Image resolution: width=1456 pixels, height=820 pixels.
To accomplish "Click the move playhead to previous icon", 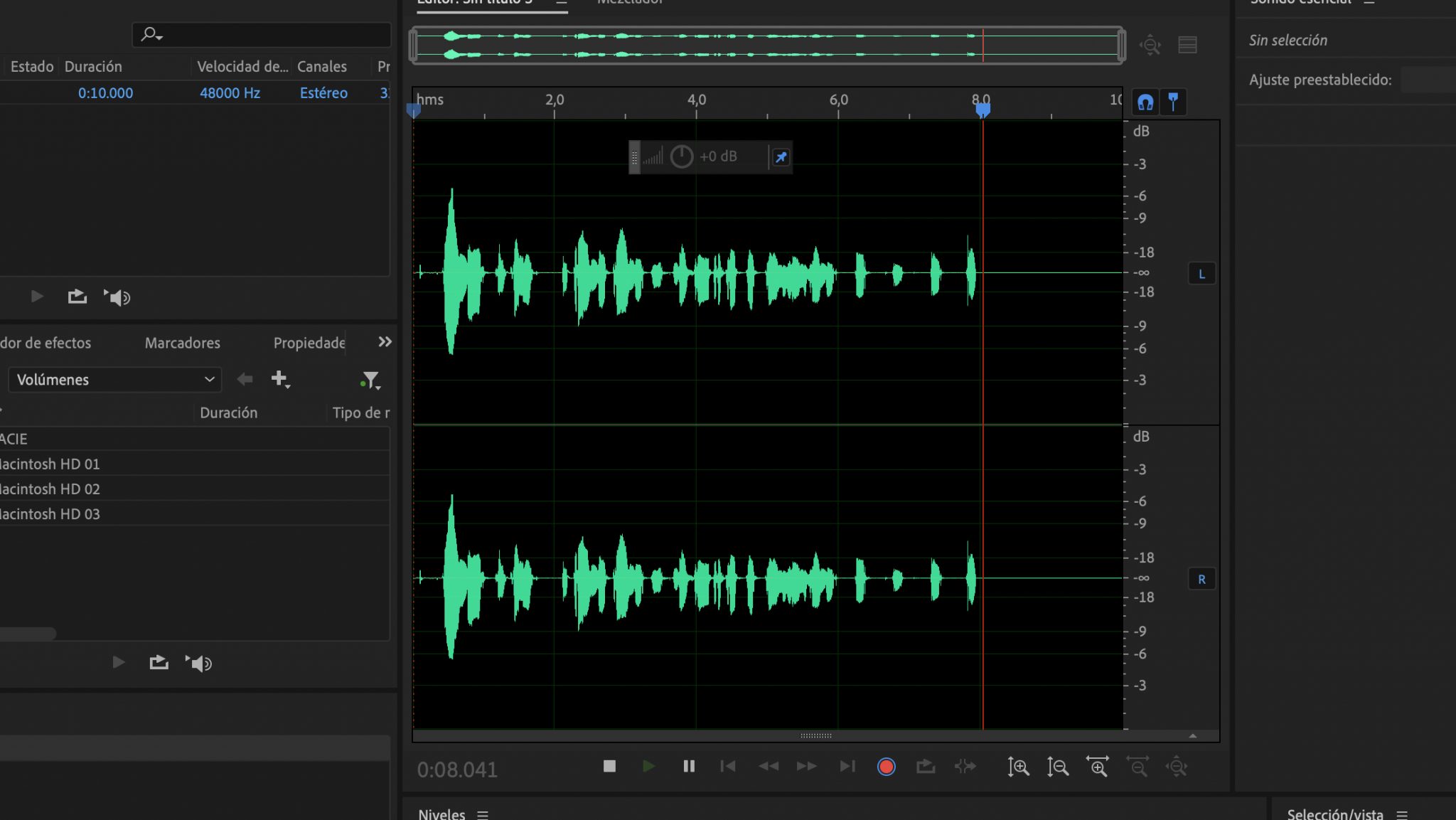I will 728,766.
